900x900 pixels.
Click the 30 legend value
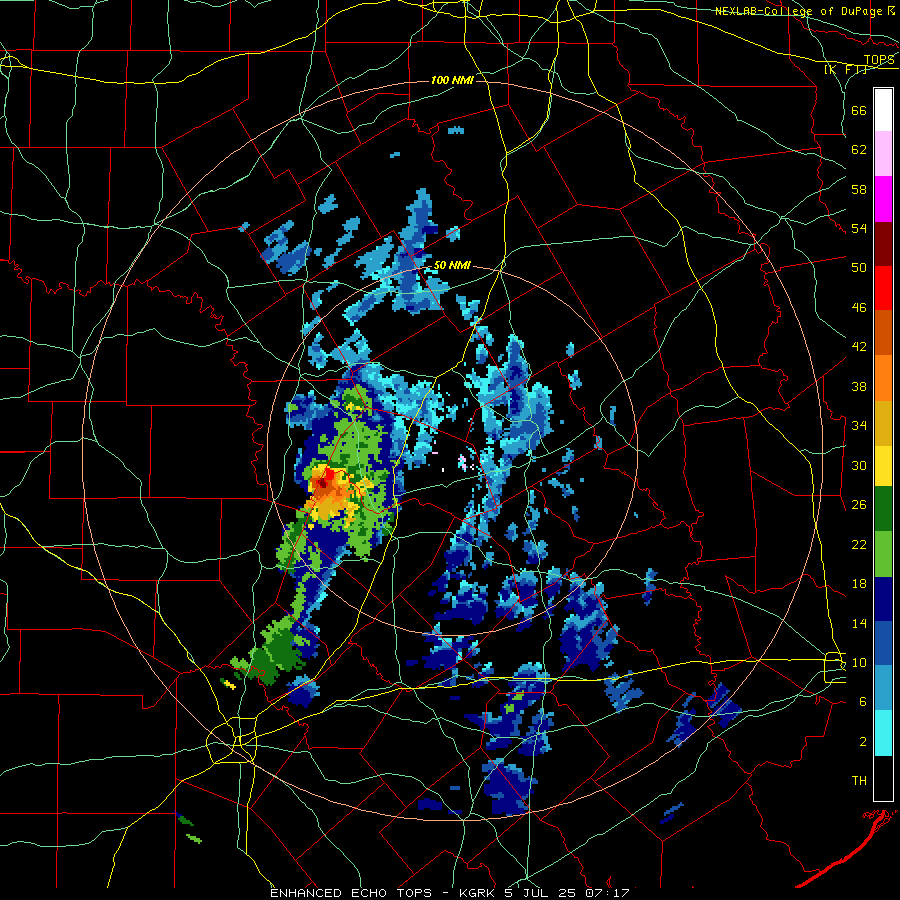[859, 465]
